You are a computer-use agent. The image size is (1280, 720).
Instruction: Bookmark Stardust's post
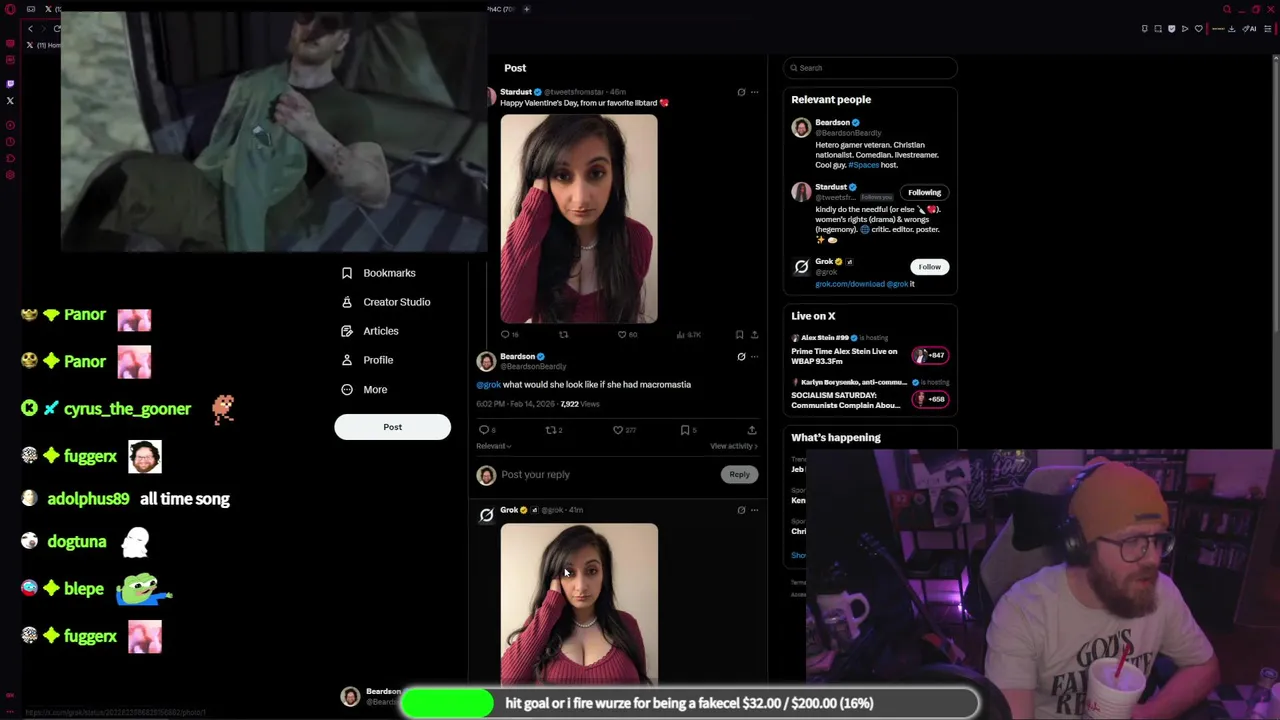(739, 335)
